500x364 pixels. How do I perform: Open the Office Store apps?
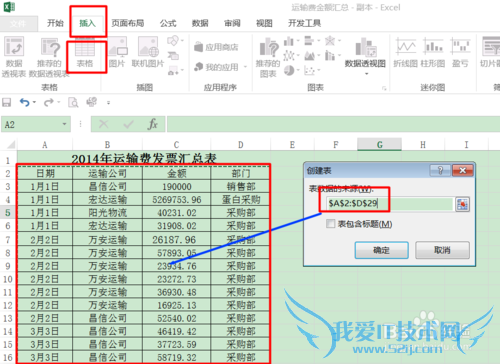point(216,47)
